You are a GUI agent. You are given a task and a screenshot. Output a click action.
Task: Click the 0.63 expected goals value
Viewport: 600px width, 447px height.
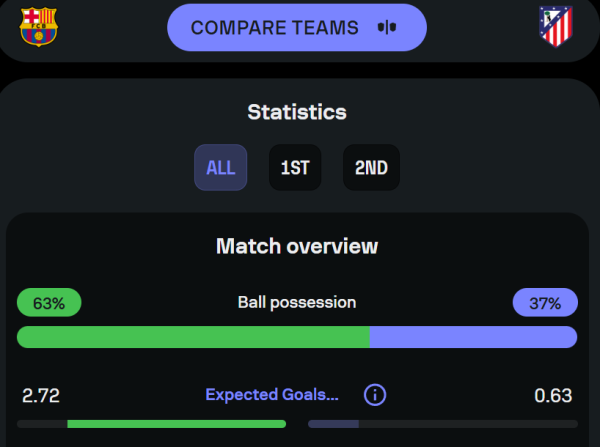click(553, 395)
